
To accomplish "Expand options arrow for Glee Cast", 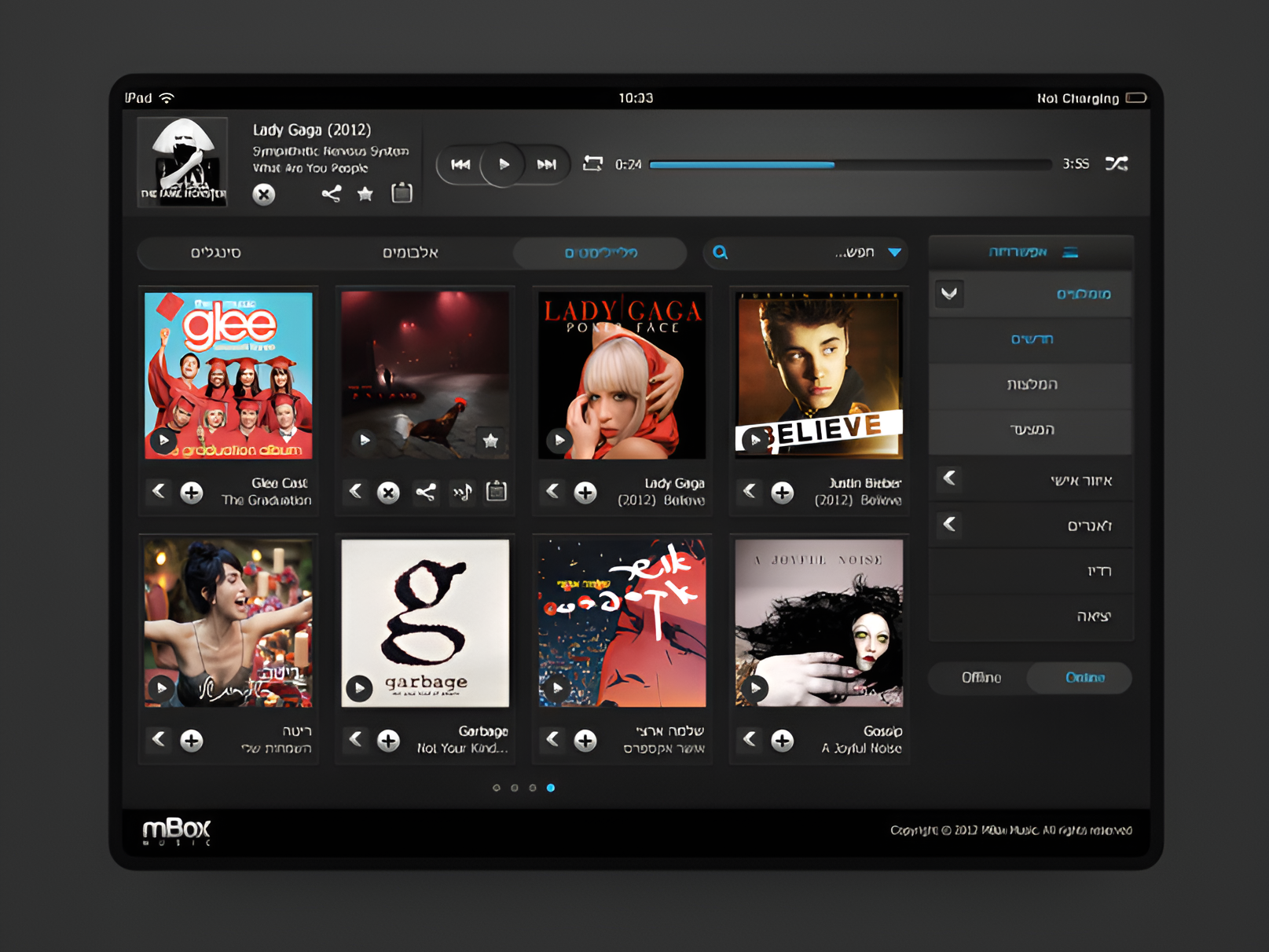I will (x=159, y=491).
